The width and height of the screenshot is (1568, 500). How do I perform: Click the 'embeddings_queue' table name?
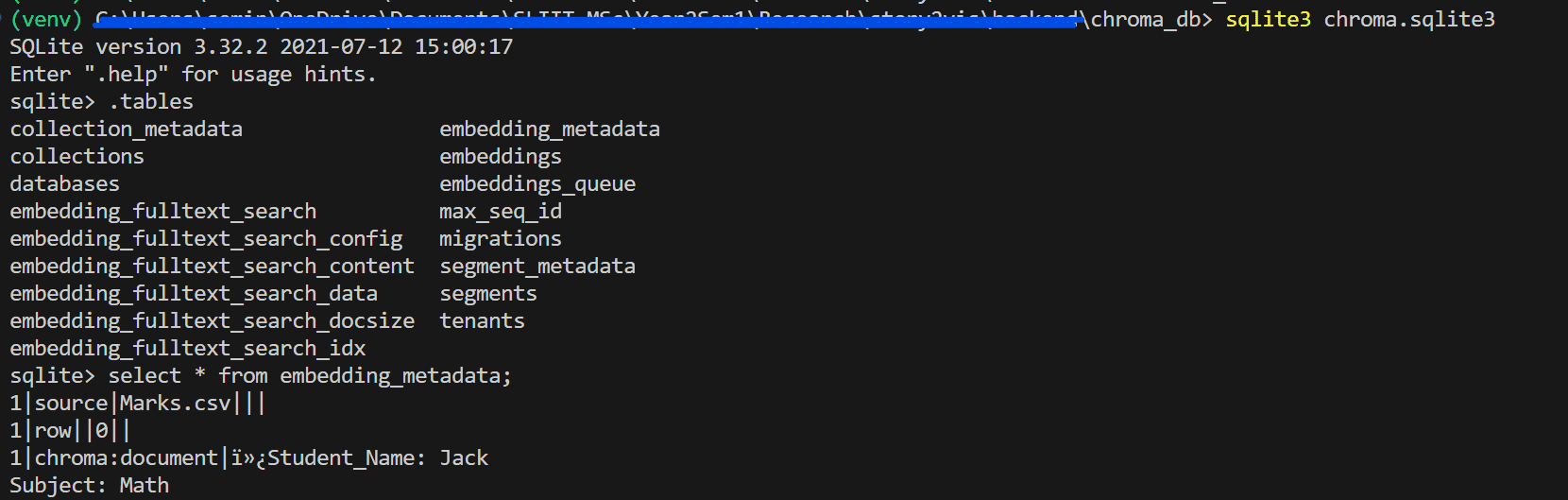pyautogui.click(x=537, y=184)
